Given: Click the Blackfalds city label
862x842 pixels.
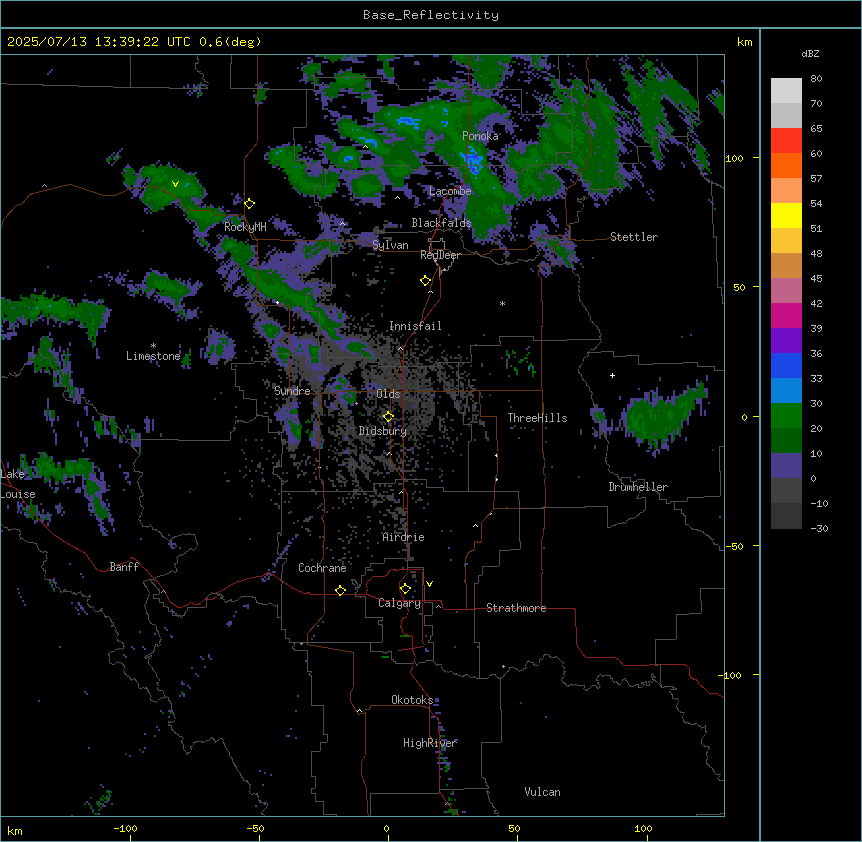Looking at the screenshot, I should tap(441, 223).
